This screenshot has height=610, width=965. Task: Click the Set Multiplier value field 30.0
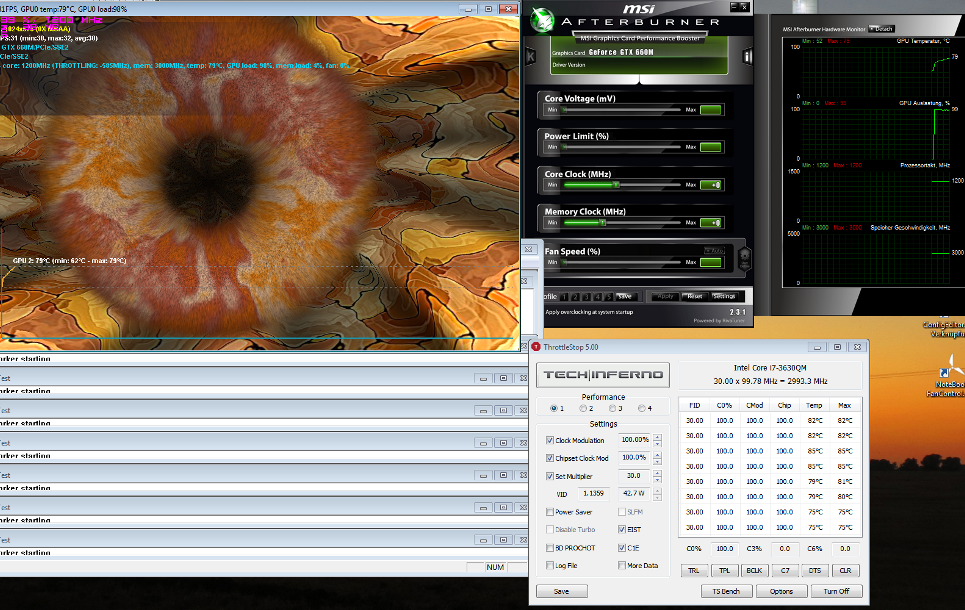click(x=634, y=476)
